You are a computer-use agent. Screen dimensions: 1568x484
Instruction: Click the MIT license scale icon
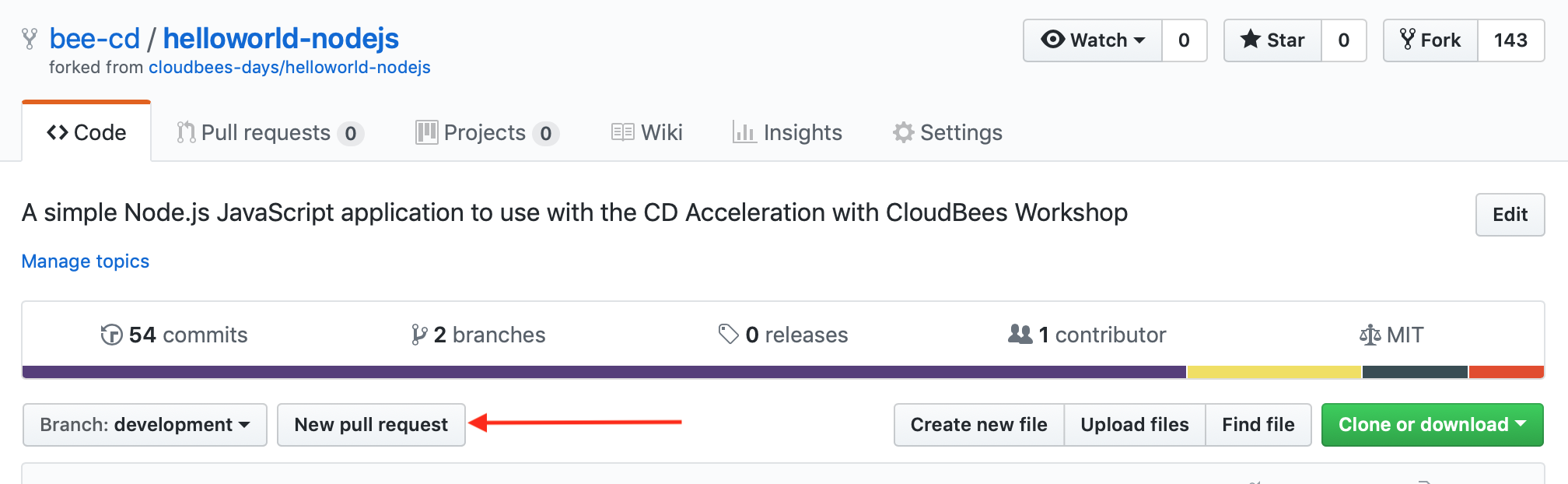1370,335
